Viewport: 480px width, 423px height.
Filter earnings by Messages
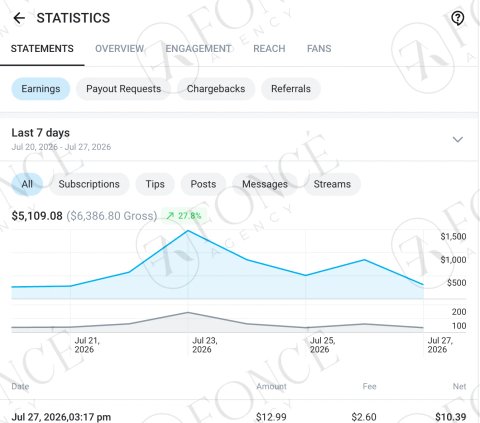pyautogui.click(x=265, y=184)
